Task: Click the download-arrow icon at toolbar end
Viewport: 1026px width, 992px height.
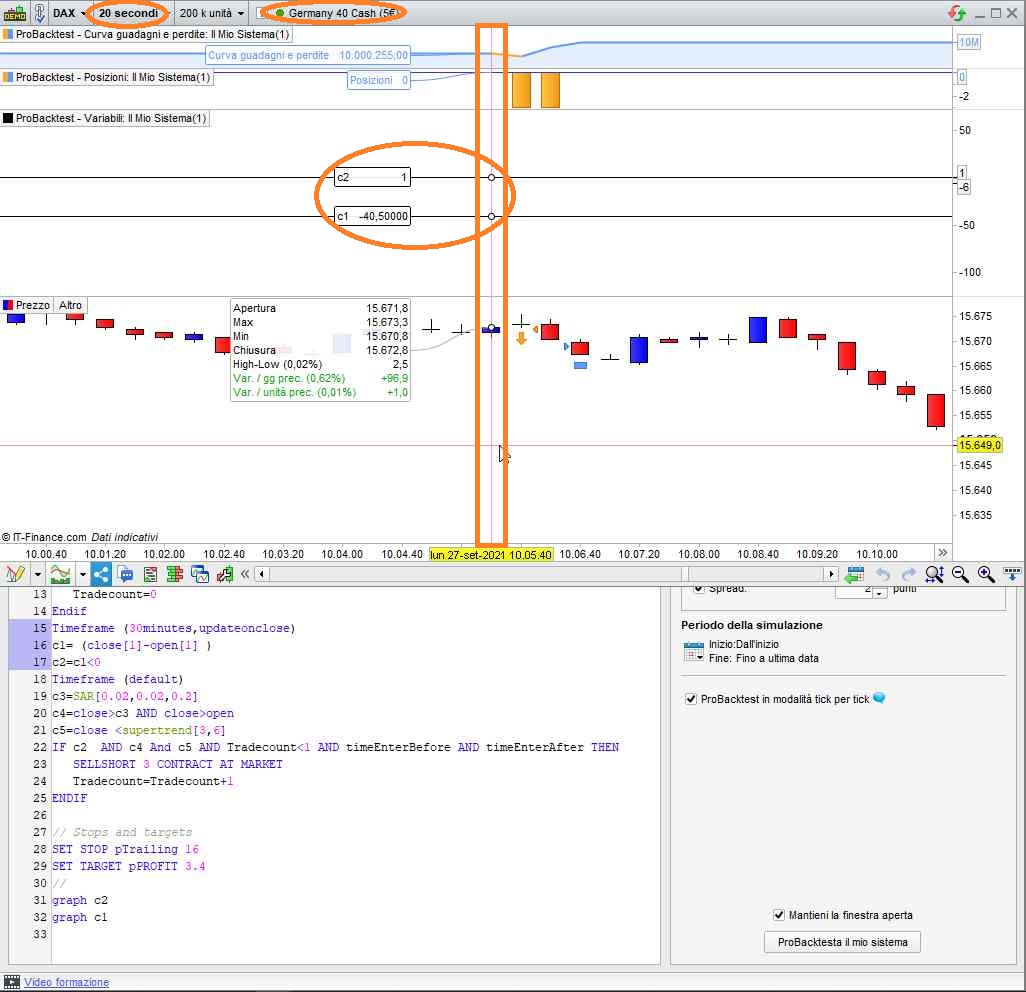Action: tap(1012, 575)
